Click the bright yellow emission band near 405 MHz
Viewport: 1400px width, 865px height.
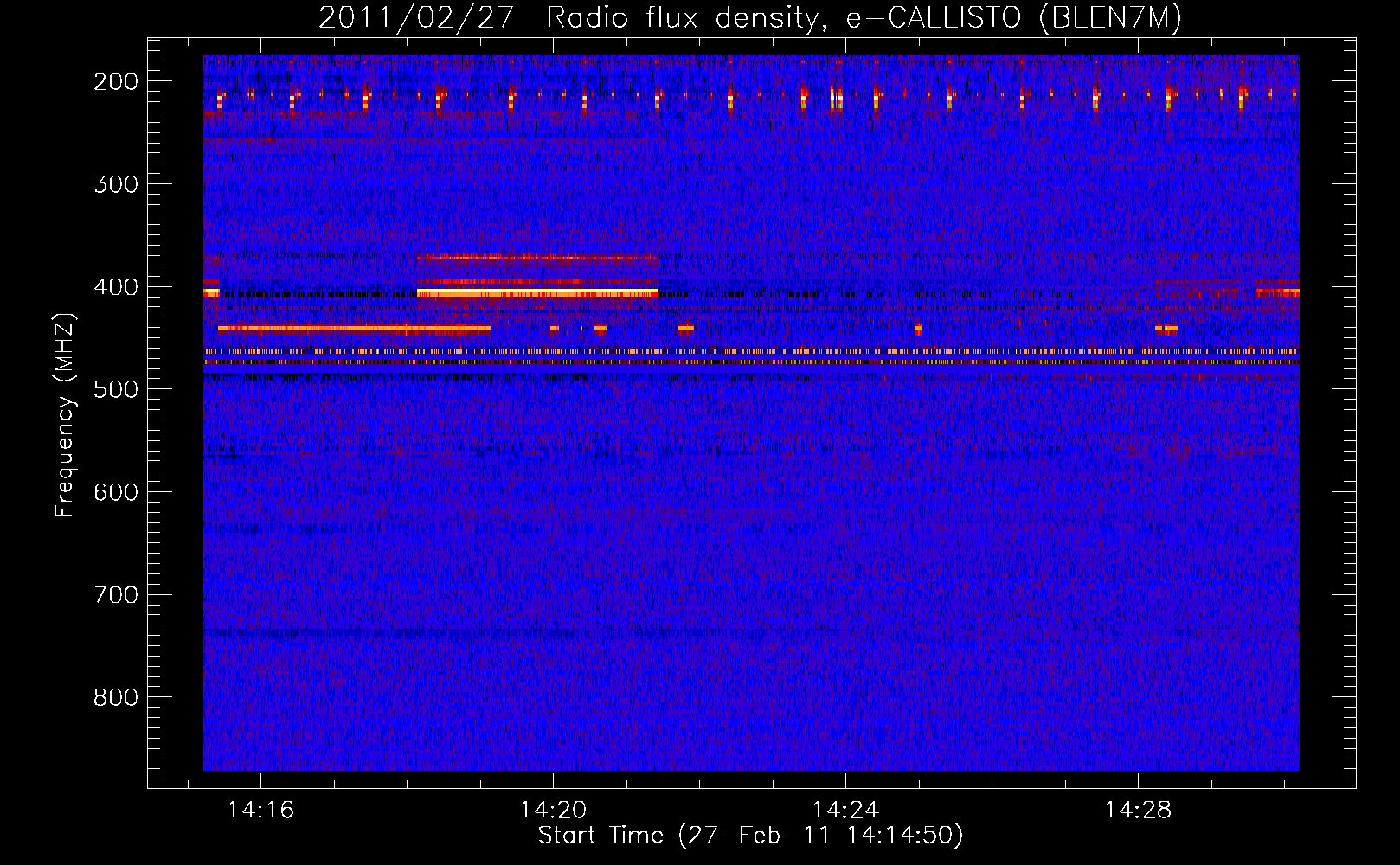(537, 293)
